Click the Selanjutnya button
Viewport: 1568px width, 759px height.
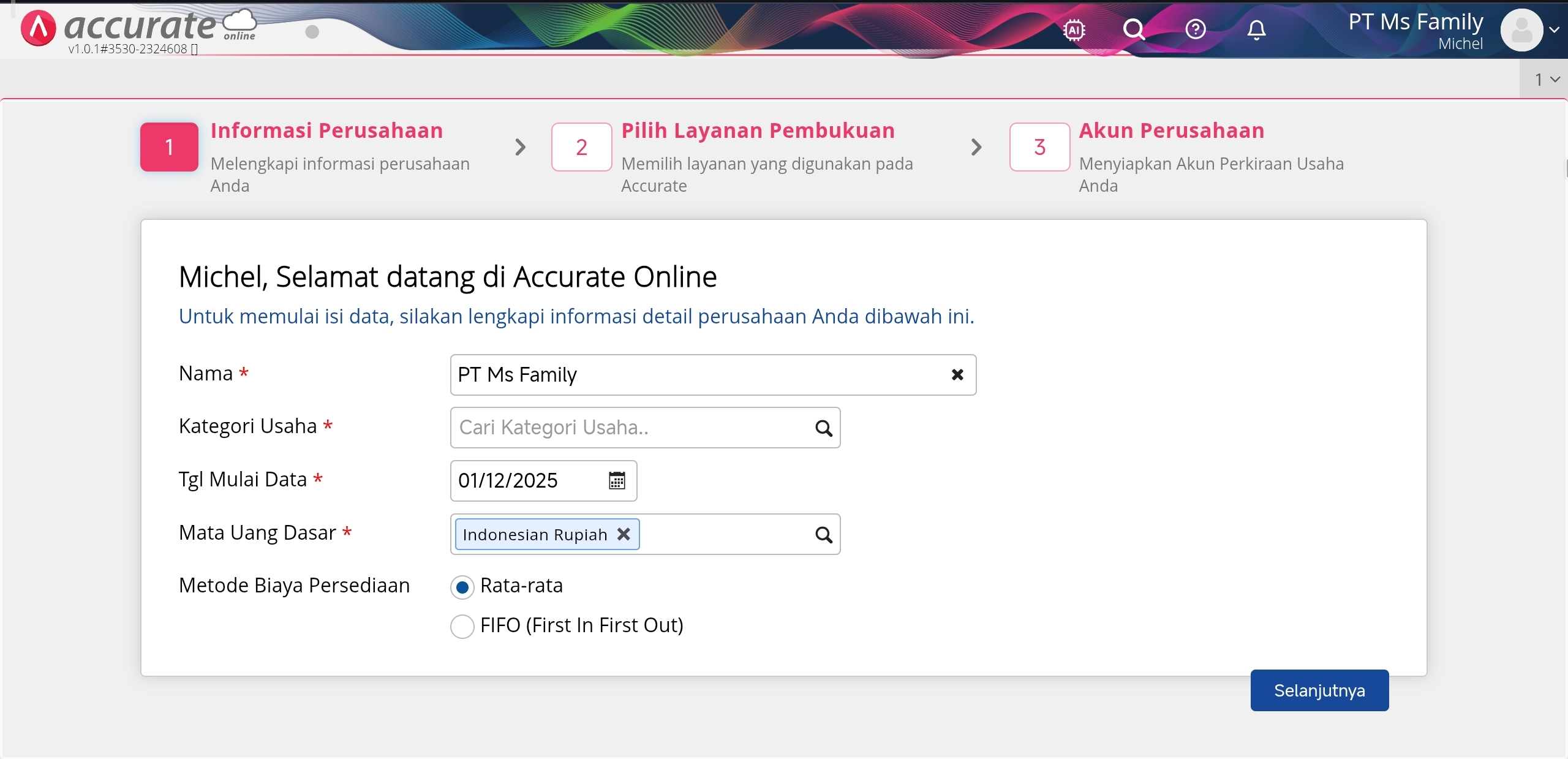(1319, 690)
